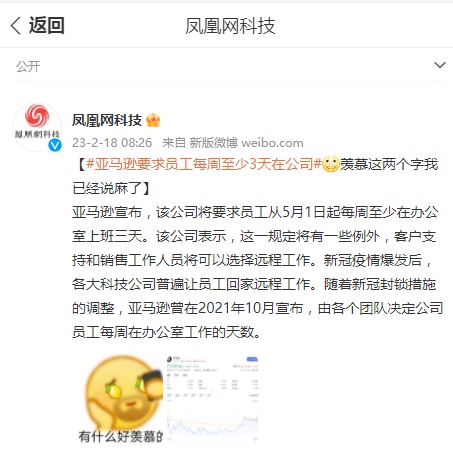Tap the 有什么好羡慕的 caption on the meme
Screen dimensions: 453x456
point(121,436)
